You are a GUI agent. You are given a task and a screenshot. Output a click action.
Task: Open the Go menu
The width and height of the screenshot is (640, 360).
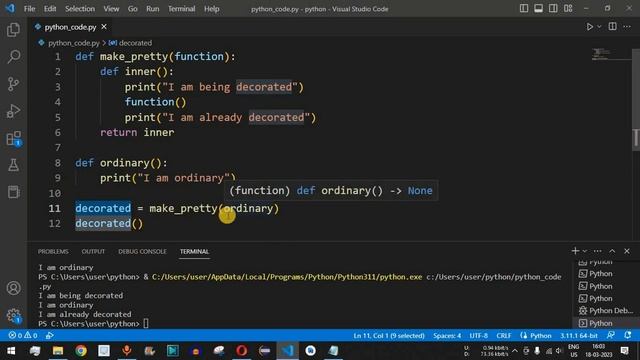click(x=133, y=9)
